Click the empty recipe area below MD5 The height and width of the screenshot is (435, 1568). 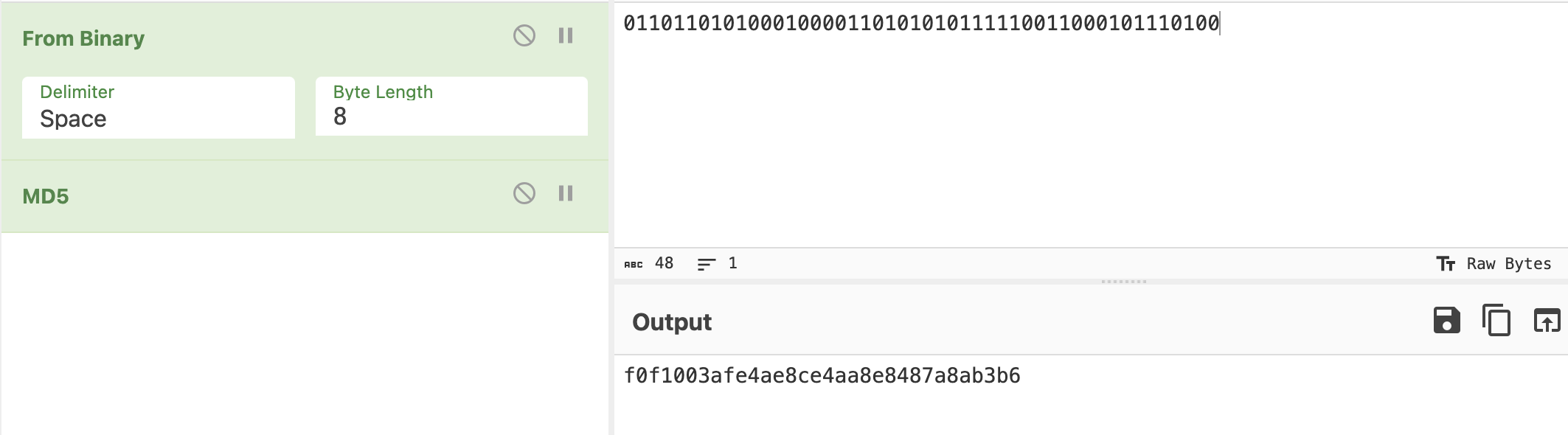305,332
